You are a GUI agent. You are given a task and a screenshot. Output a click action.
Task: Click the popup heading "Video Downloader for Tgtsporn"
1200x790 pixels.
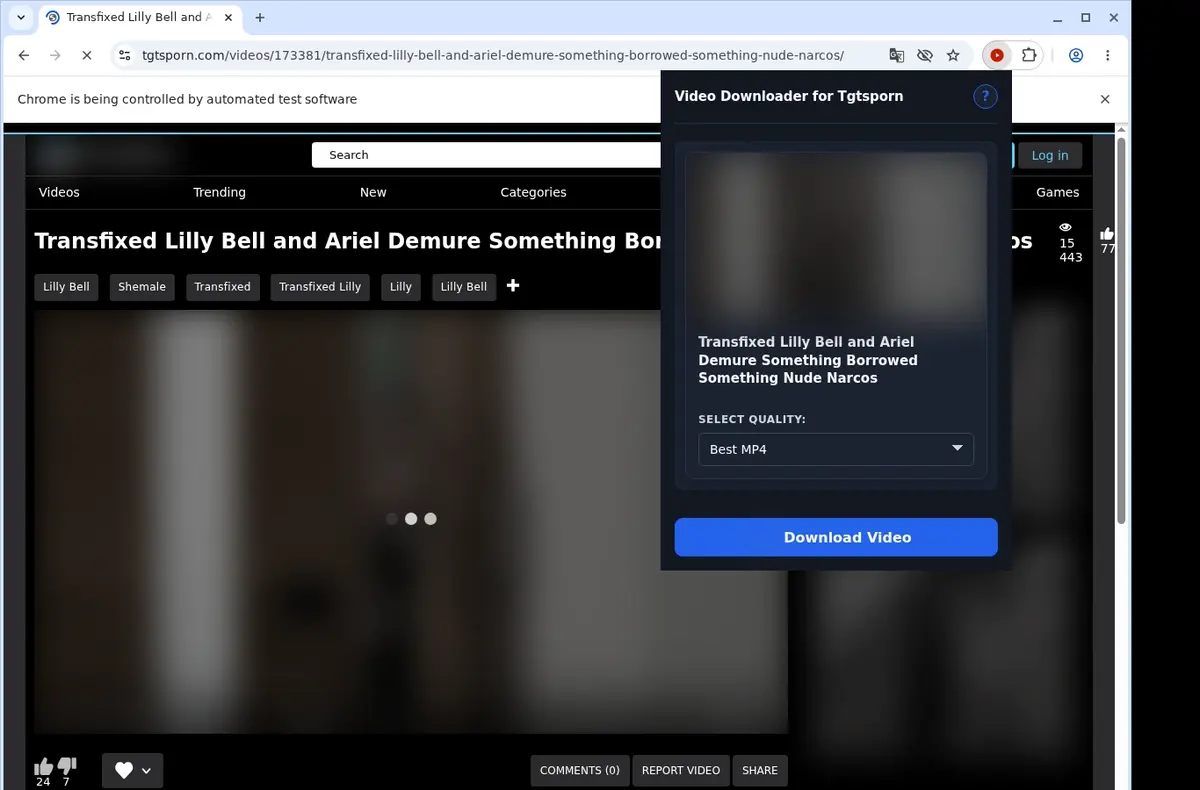789,96
